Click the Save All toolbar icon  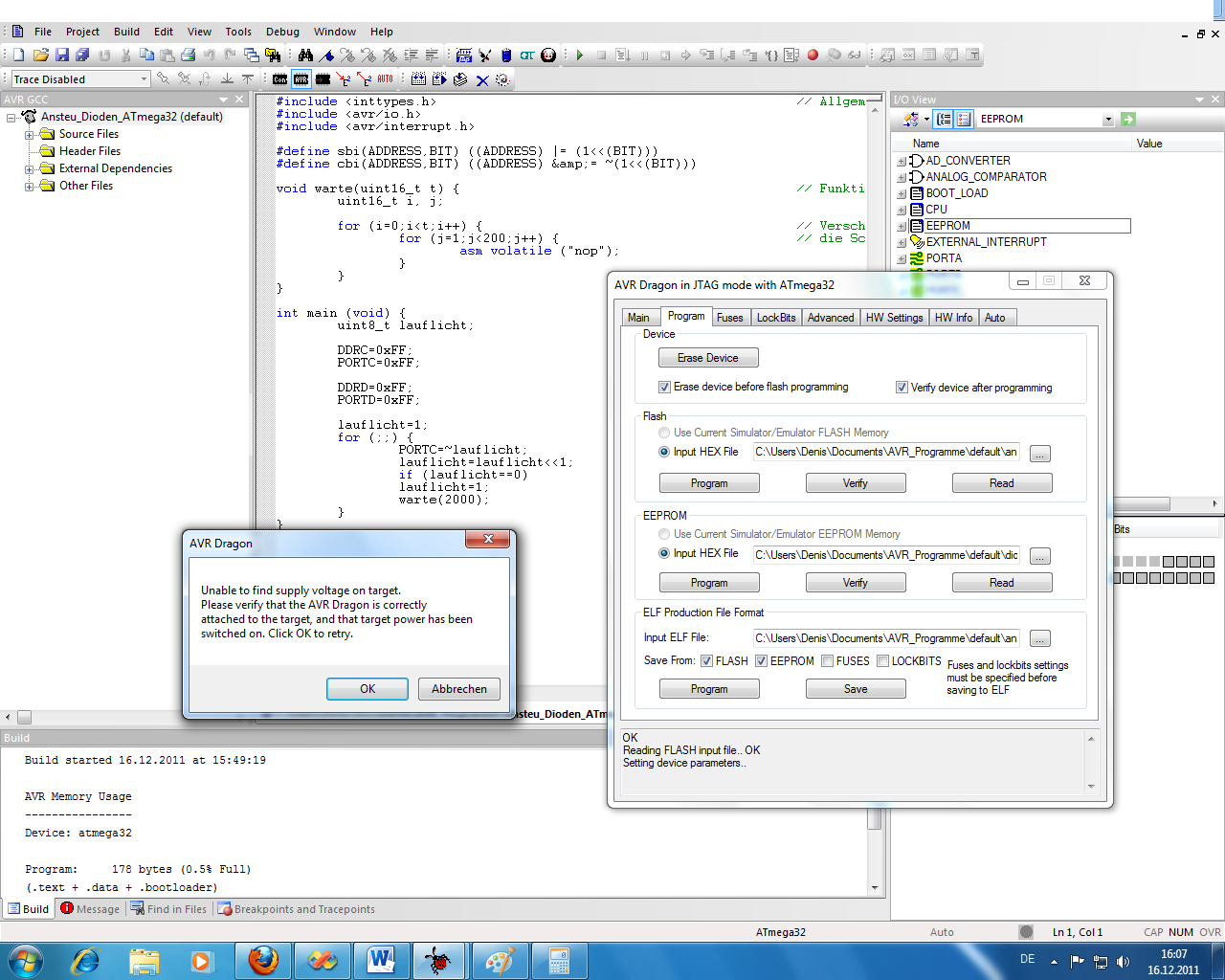tap(82, 55)
